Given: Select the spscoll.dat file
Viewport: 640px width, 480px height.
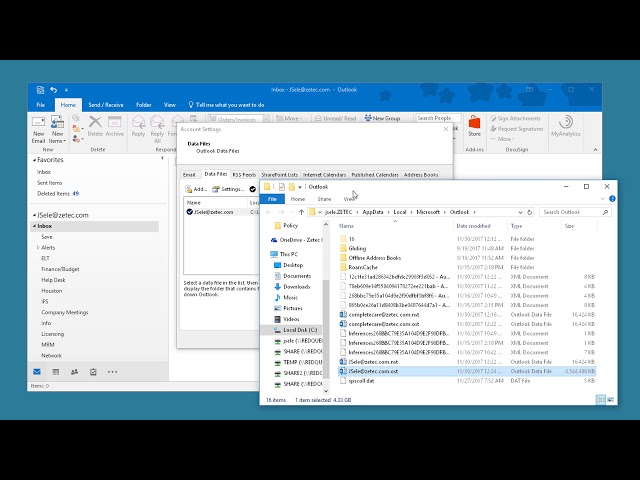Looking at the screenshot, I should pos(467,381).
